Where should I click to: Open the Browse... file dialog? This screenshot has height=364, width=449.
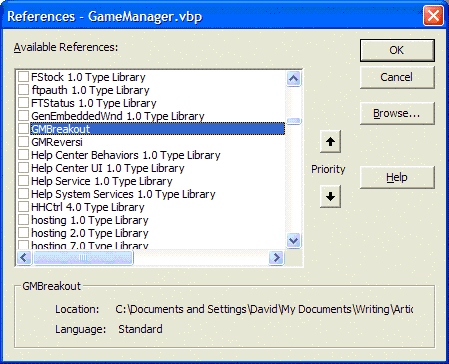(x=397, y=114)
